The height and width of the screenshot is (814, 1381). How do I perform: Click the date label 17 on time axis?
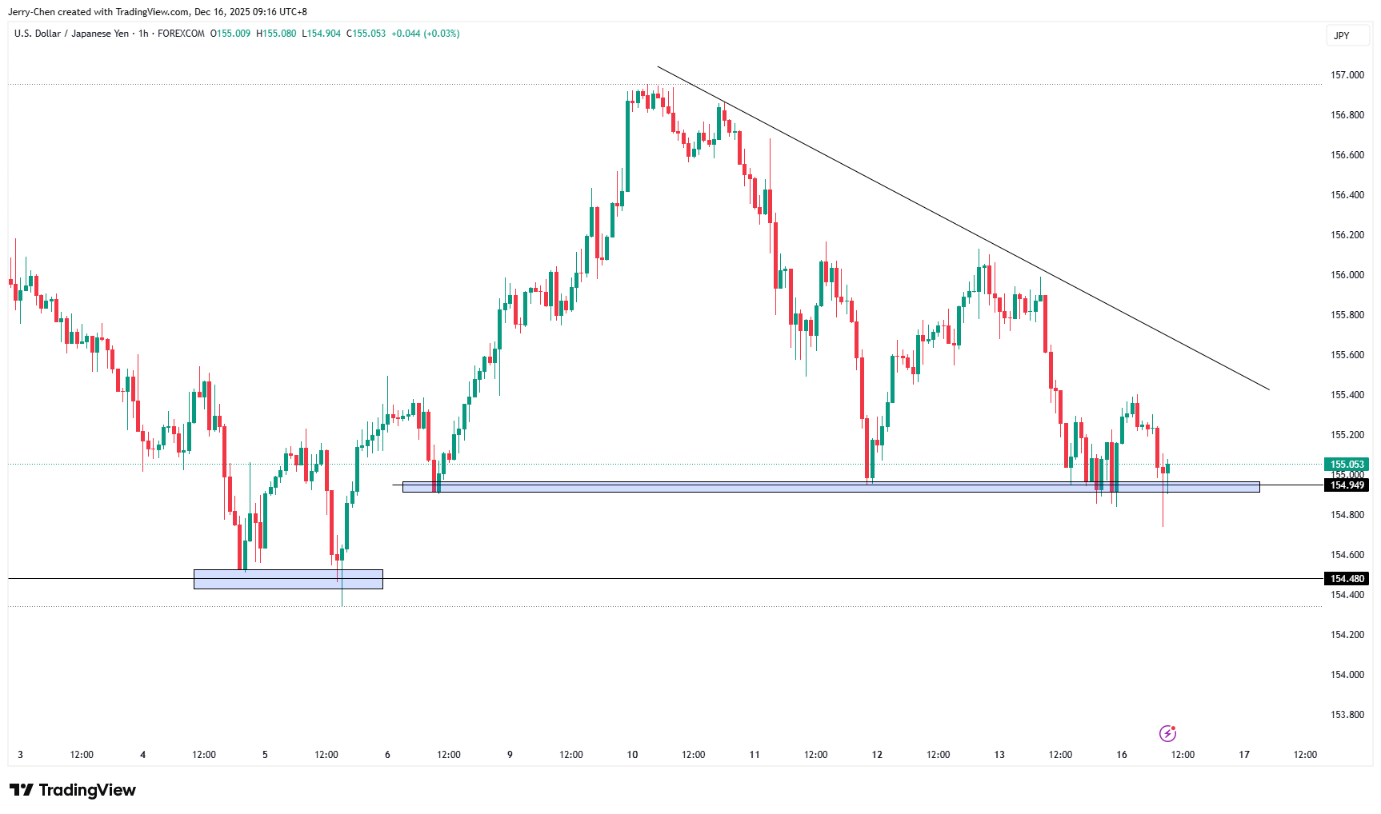tap(1244, 754)
